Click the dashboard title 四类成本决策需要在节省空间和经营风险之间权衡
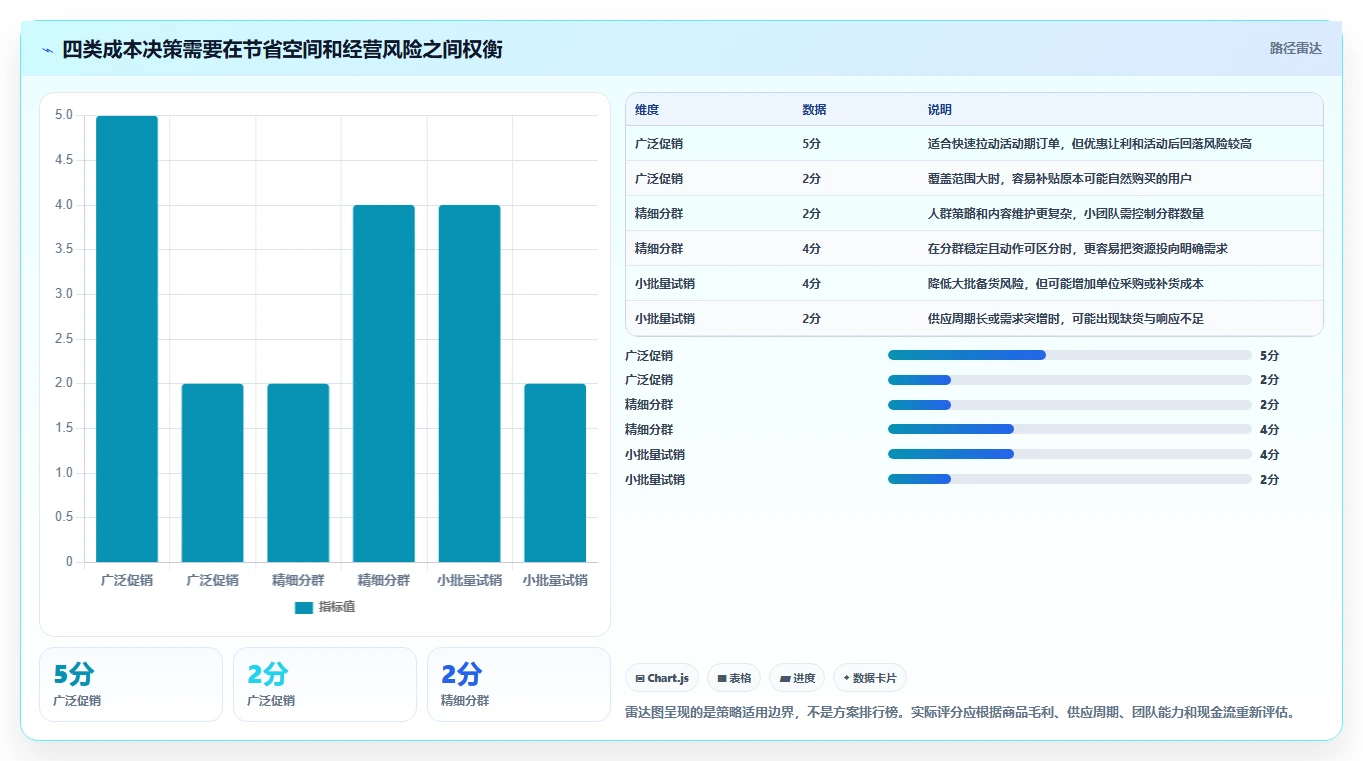The image size is (1363, 761). coord(282,50)
